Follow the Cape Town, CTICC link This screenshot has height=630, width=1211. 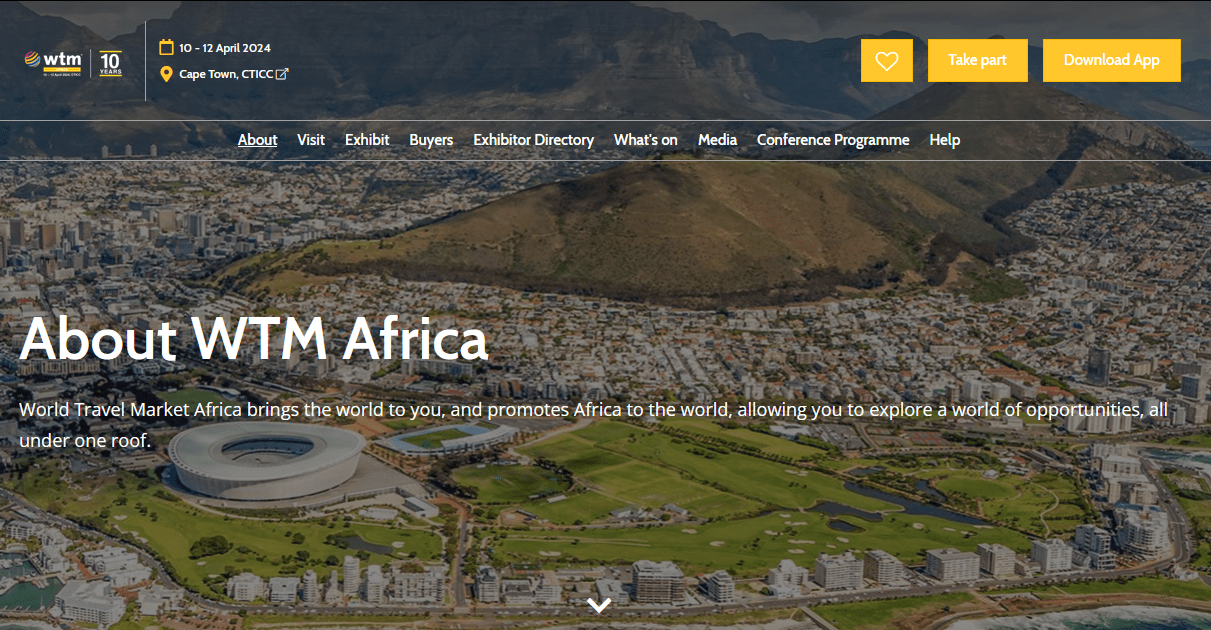point(226,74)
